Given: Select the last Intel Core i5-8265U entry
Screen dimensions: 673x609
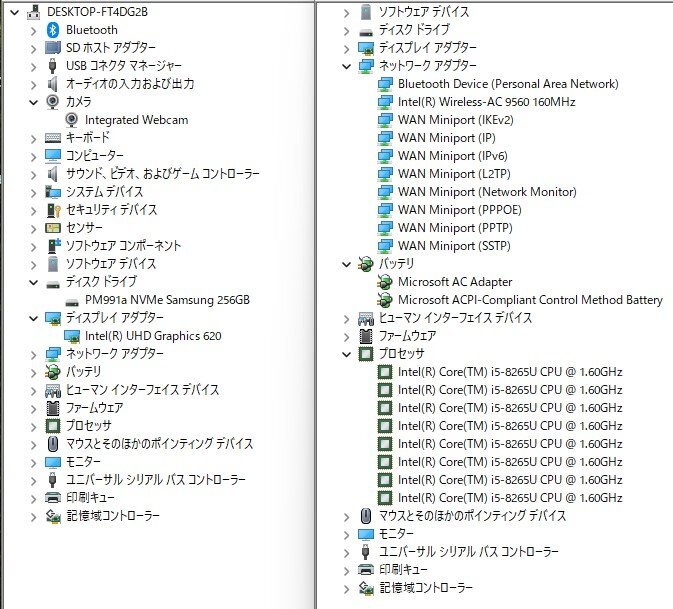Looking at the screenshot, I should coord(510,498).
